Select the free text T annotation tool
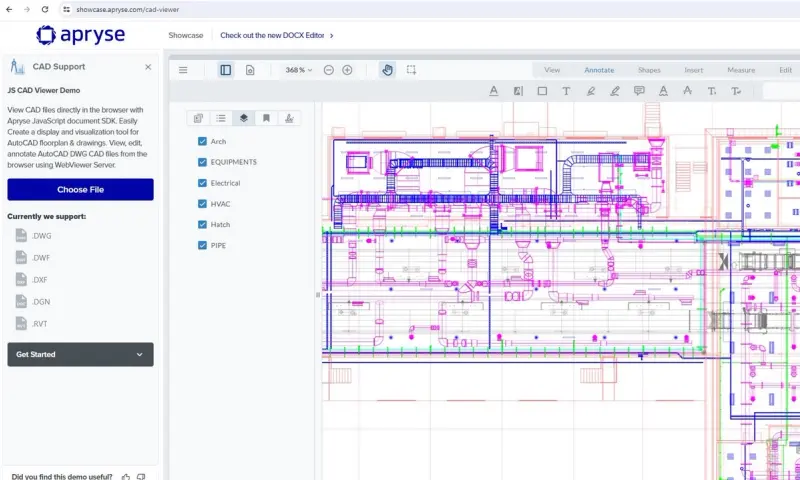Viewport: 800px width, 480px height. pyautogui.click(x=566, y=91)
